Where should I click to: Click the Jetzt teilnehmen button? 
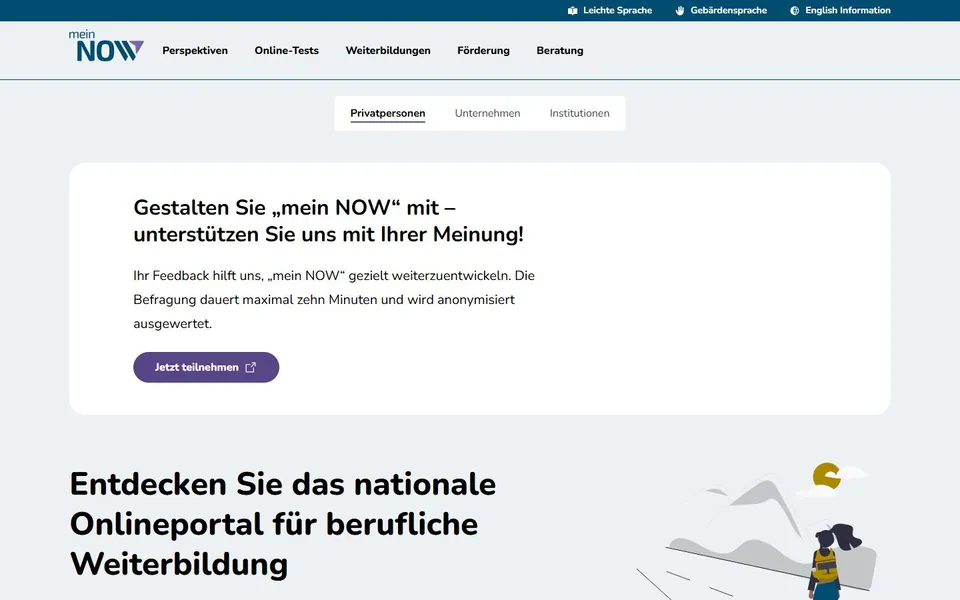coord(206,367)
